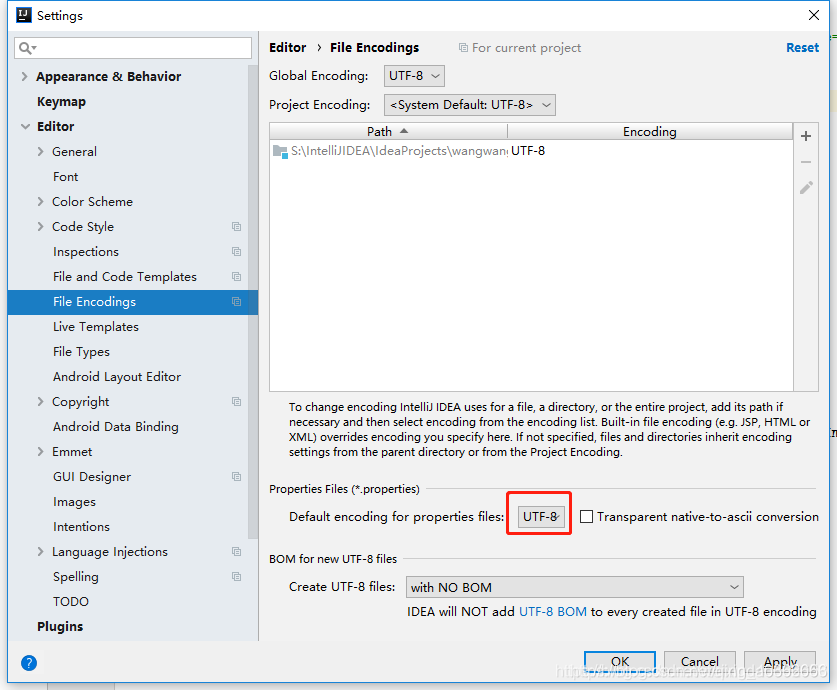Select File Encodings in the breadcrumb header
Screen dimensions: 837x690
374,47
